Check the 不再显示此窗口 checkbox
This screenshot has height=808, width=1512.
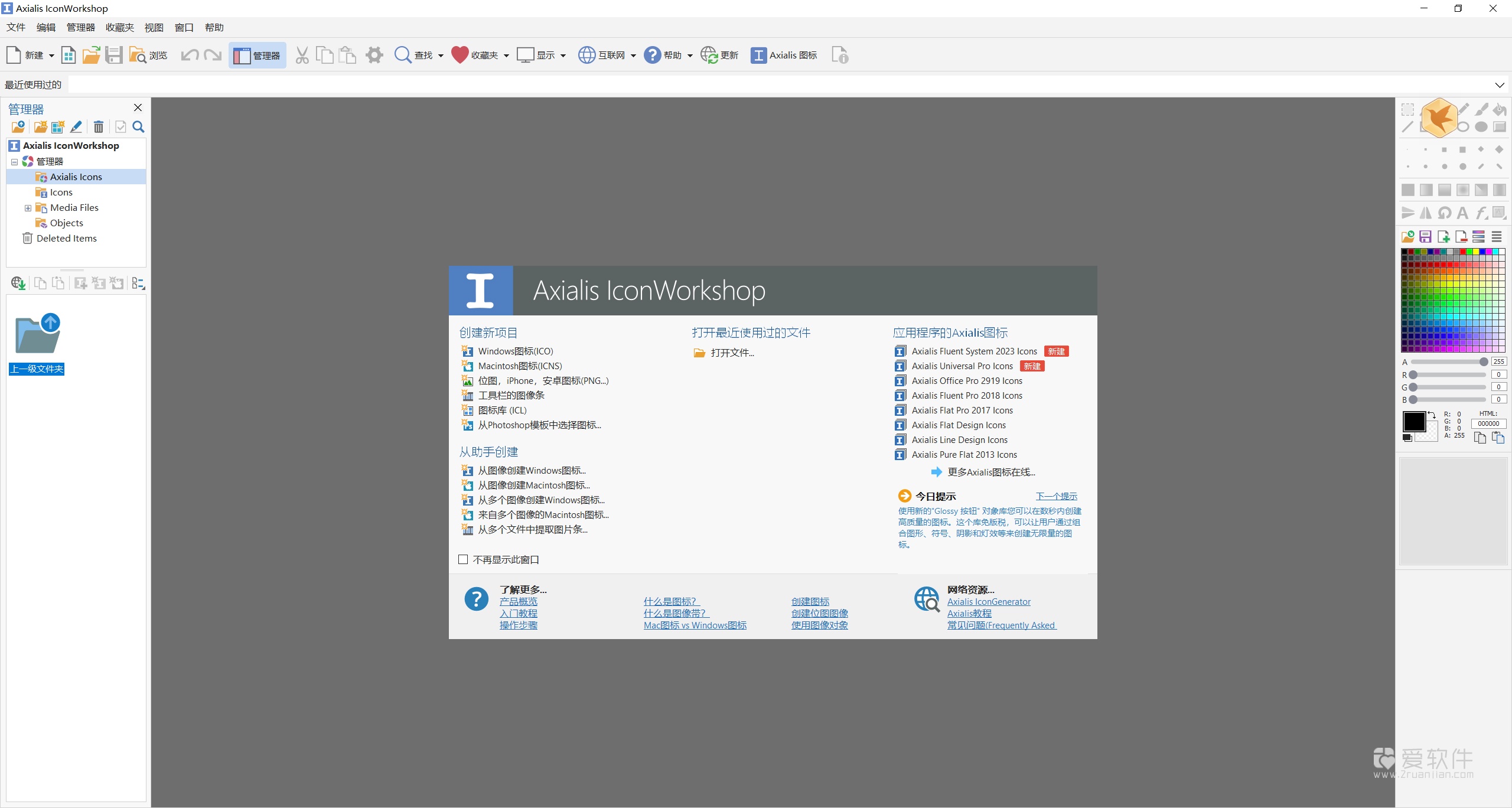coord(464,559)
